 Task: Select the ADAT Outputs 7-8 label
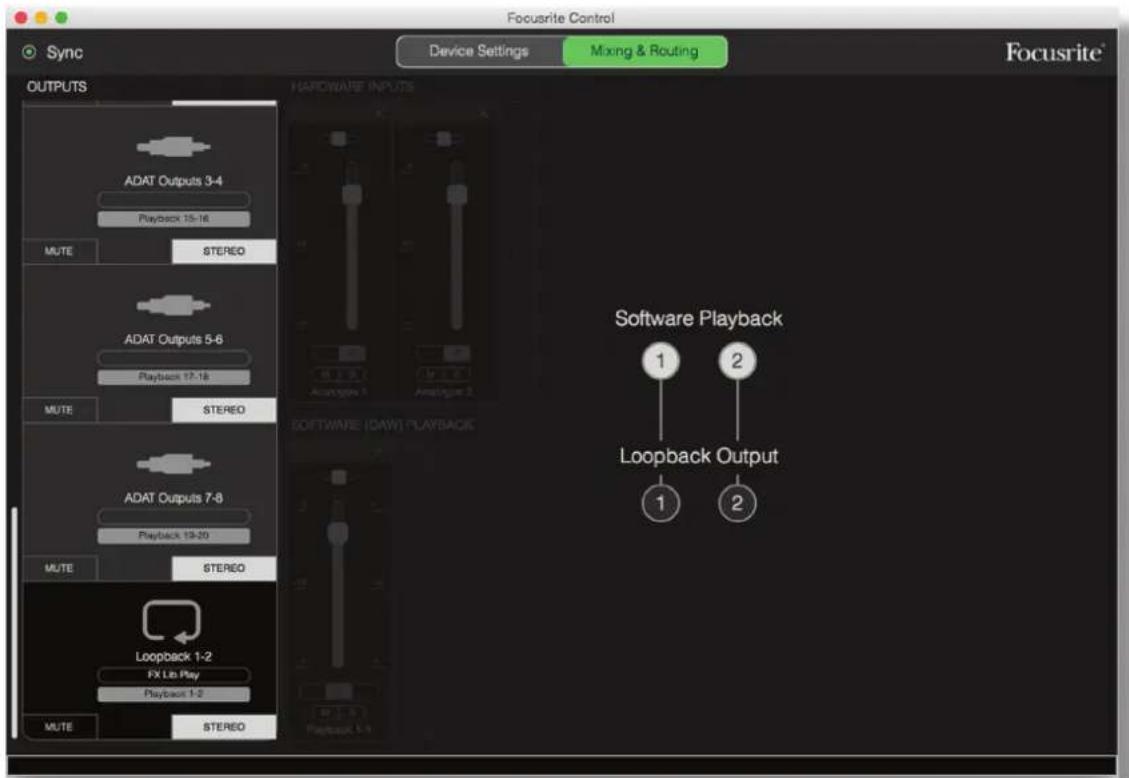(x=174, y=497)
